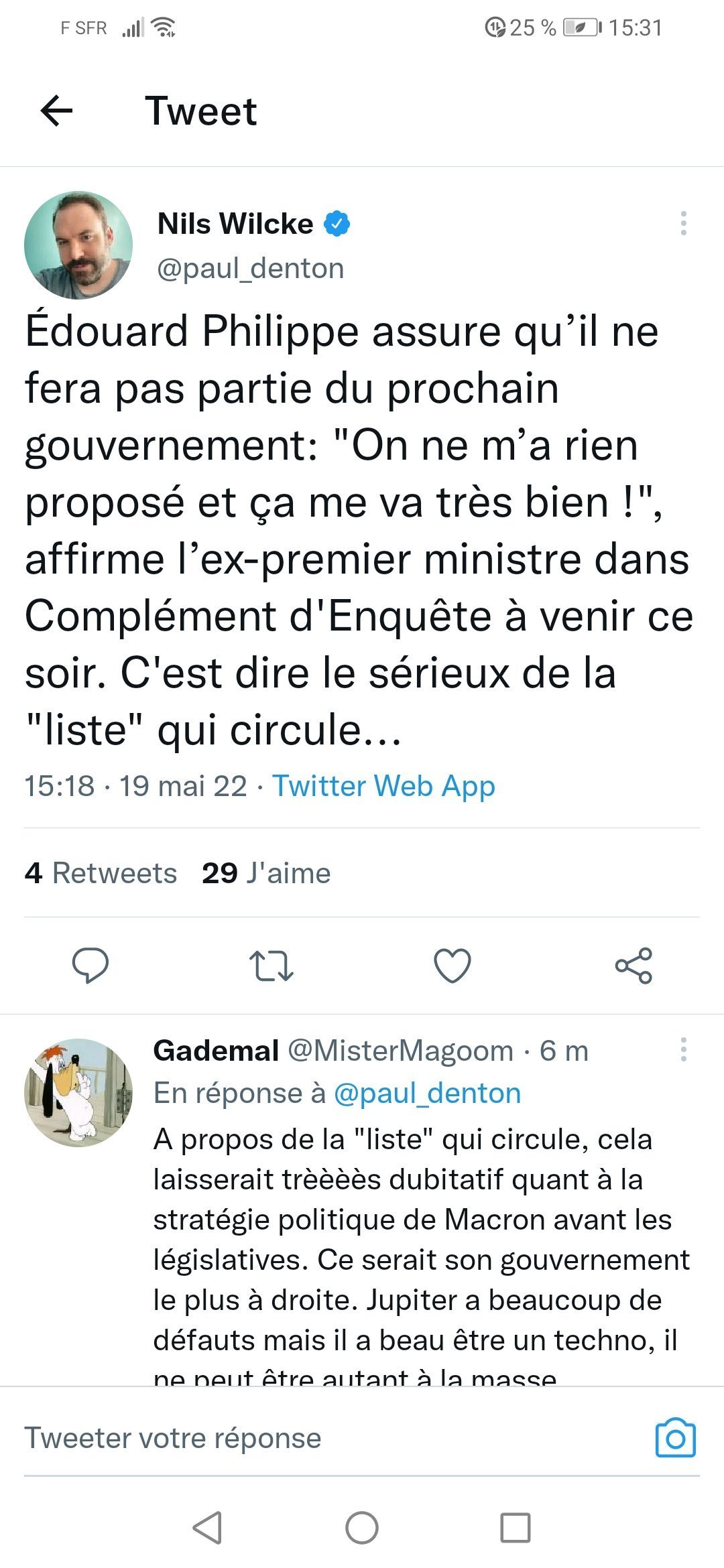The image size is (724, 1568).
Task: View the 4 Retweets list
Action: tap(101, 873)
